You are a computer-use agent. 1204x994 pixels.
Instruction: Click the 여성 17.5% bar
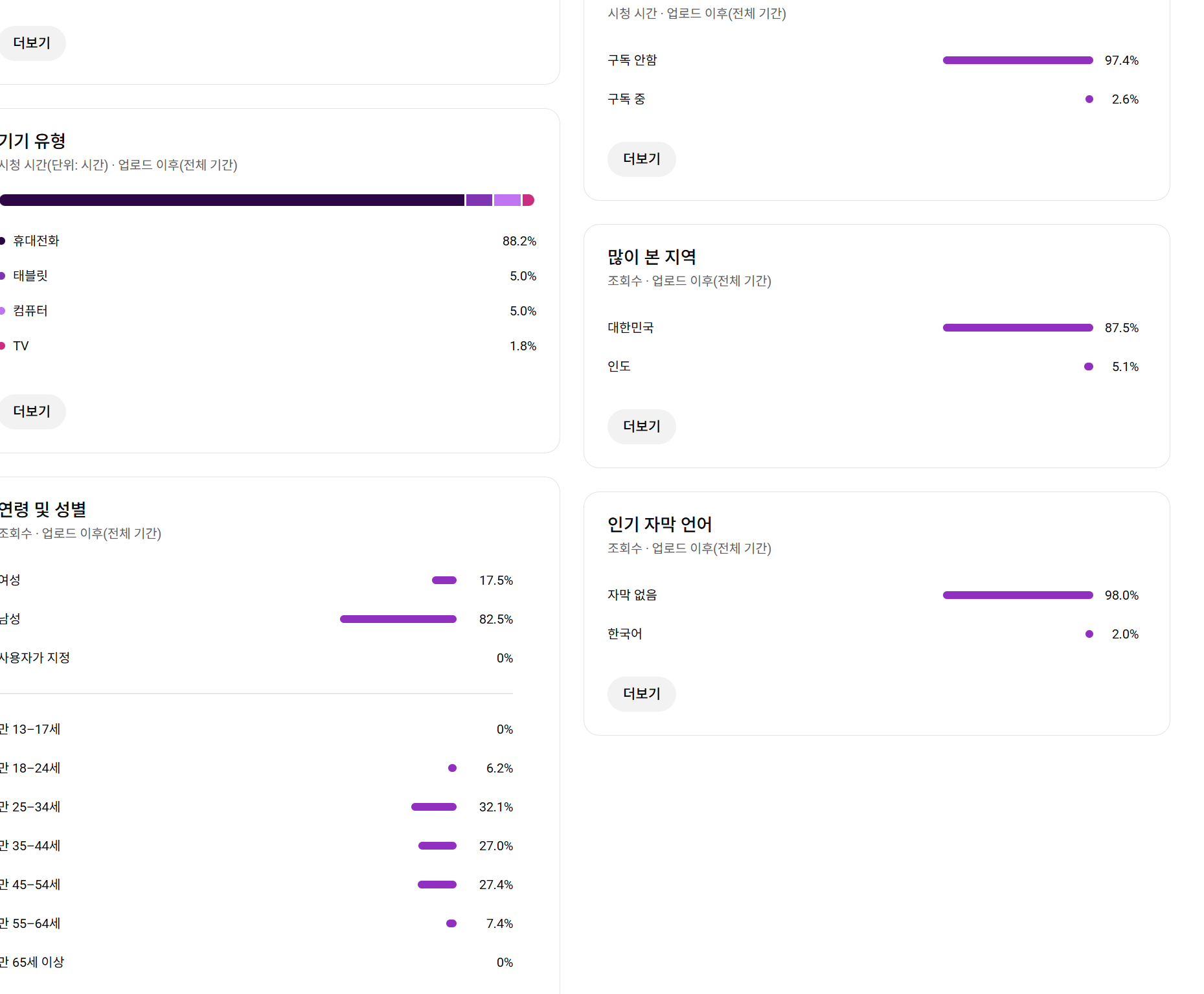[x=444, y=580]
